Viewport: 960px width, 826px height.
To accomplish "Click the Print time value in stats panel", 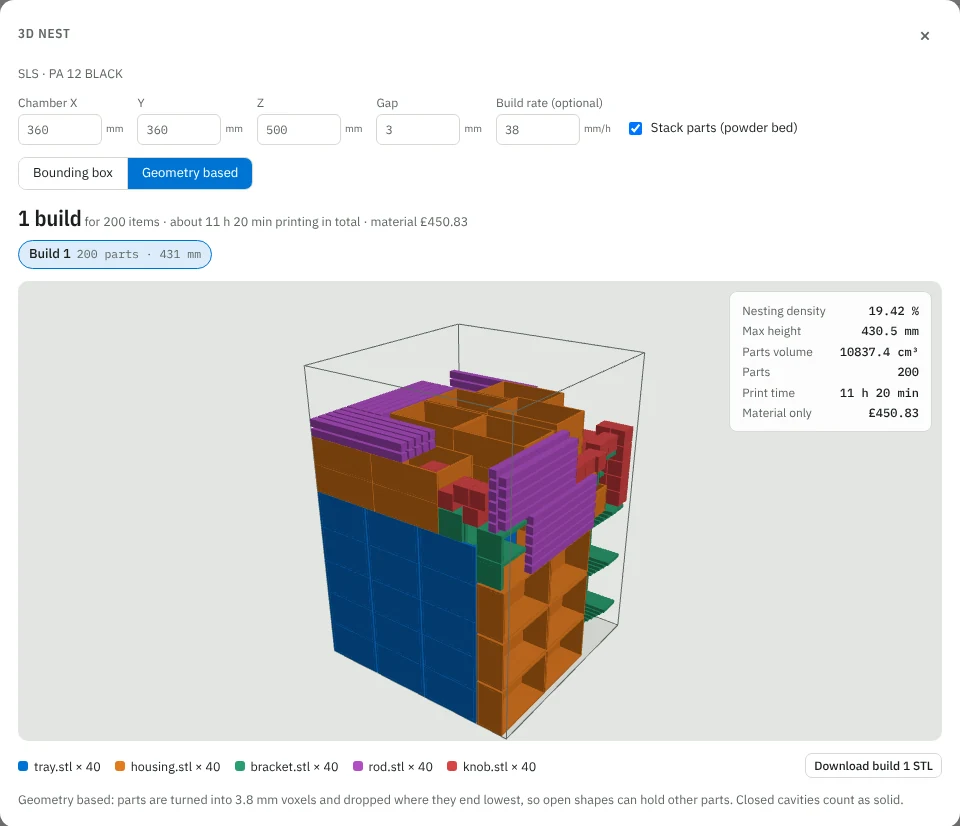I will point(879,393).
